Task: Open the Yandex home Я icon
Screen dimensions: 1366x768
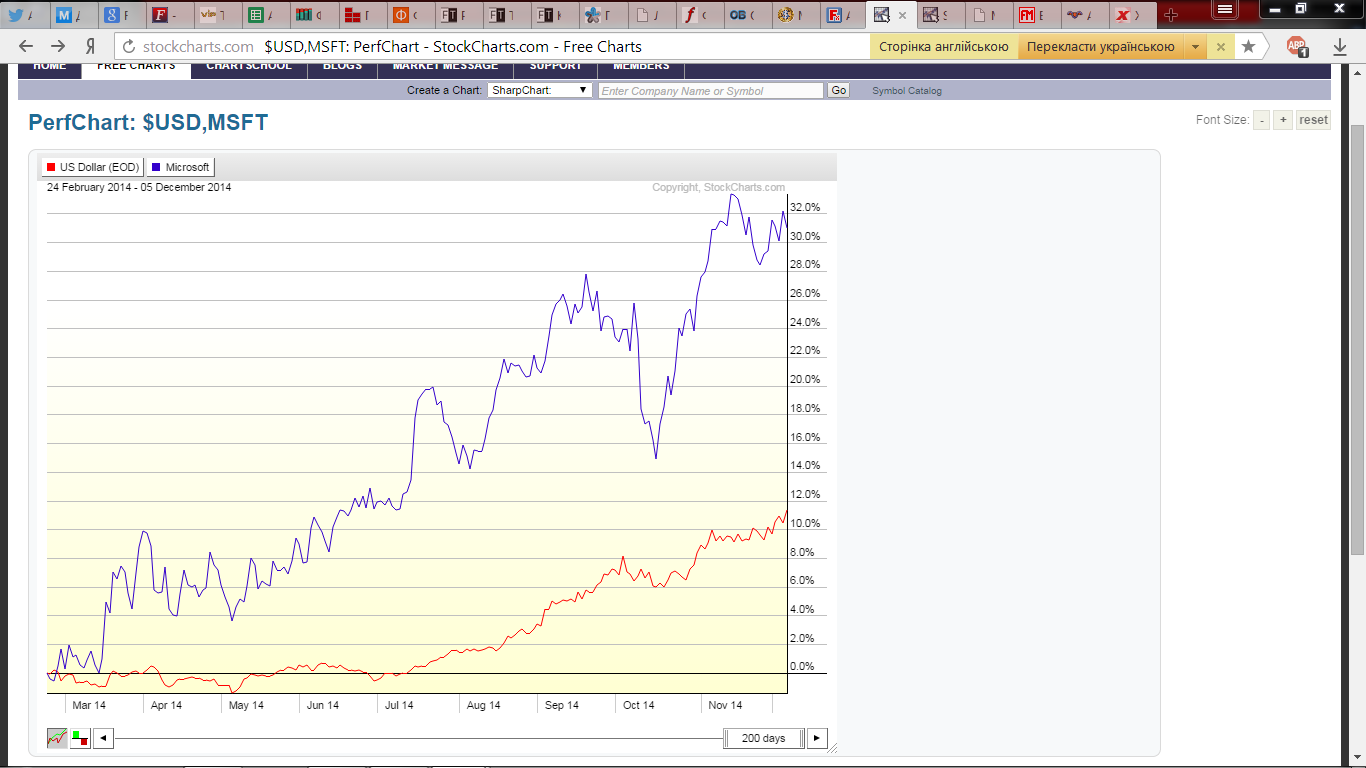Action: (90, 47)
